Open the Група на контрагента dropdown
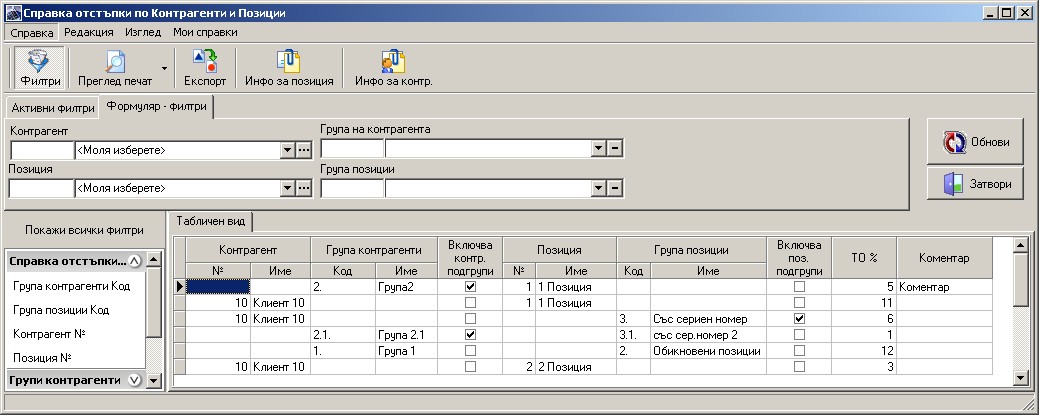 coord(599,148)
